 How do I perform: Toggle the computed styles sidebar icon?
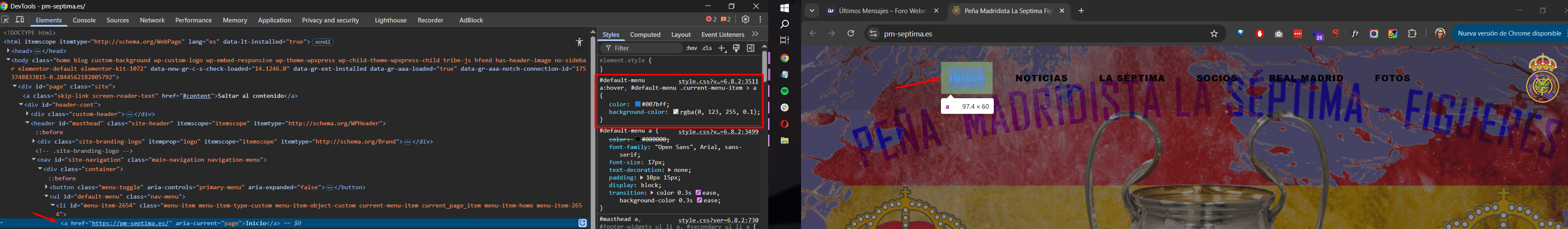click(750, 48)
